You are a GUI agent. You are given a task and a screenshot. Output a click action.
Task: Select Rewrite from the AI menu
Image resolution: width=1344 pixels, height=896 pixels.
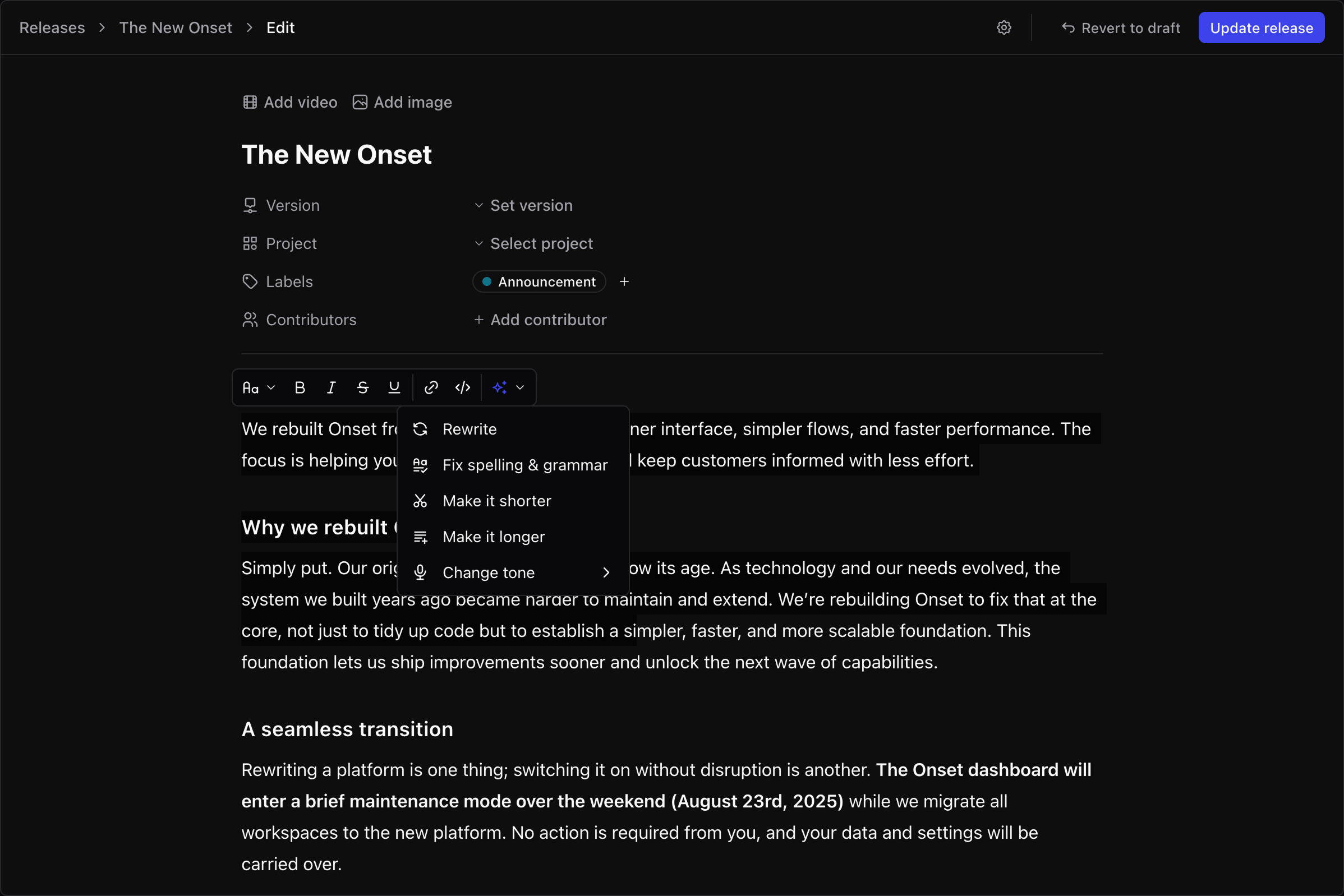pos(469,428)
